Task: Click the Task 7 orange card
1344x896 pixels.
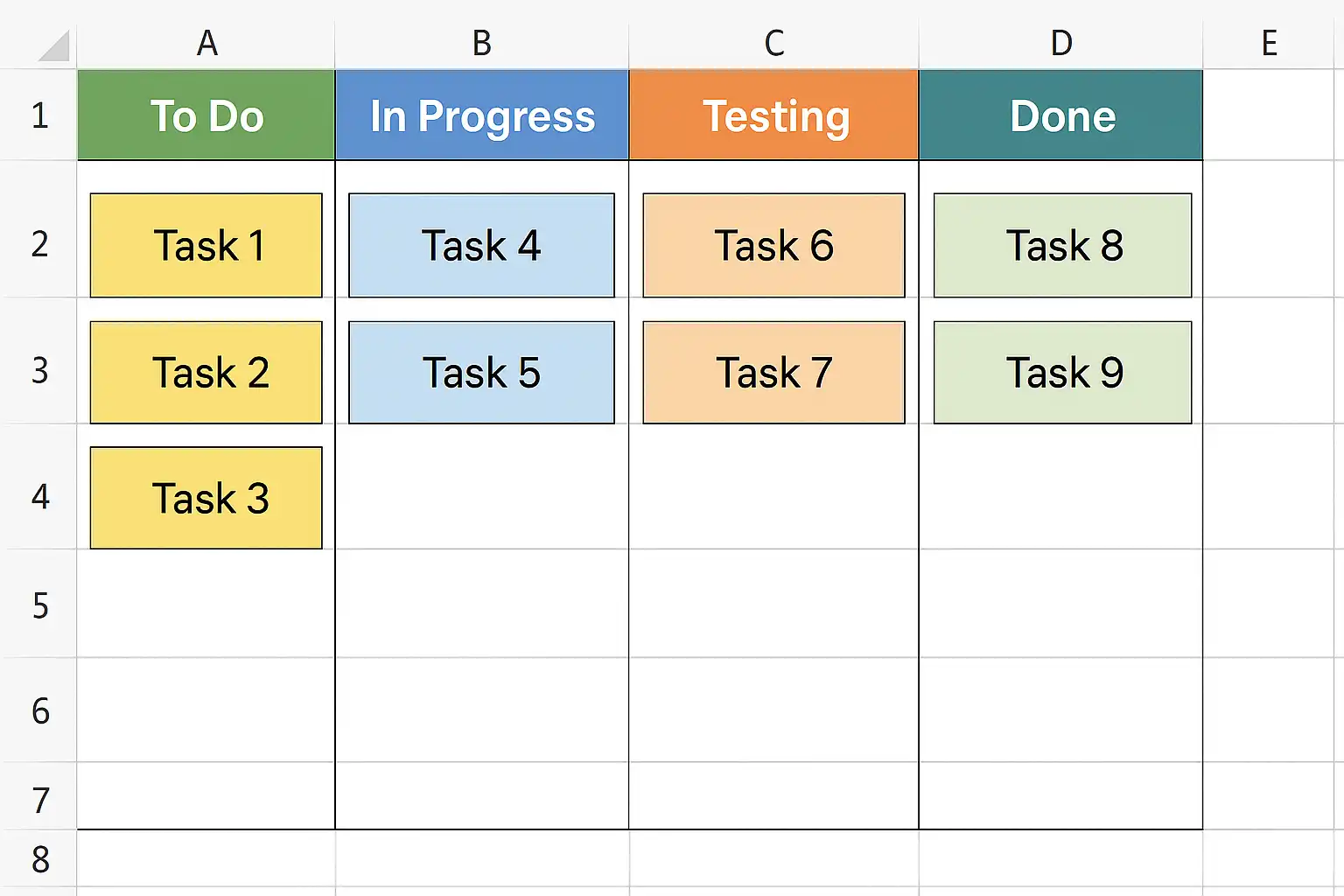Action: (773, 373)
